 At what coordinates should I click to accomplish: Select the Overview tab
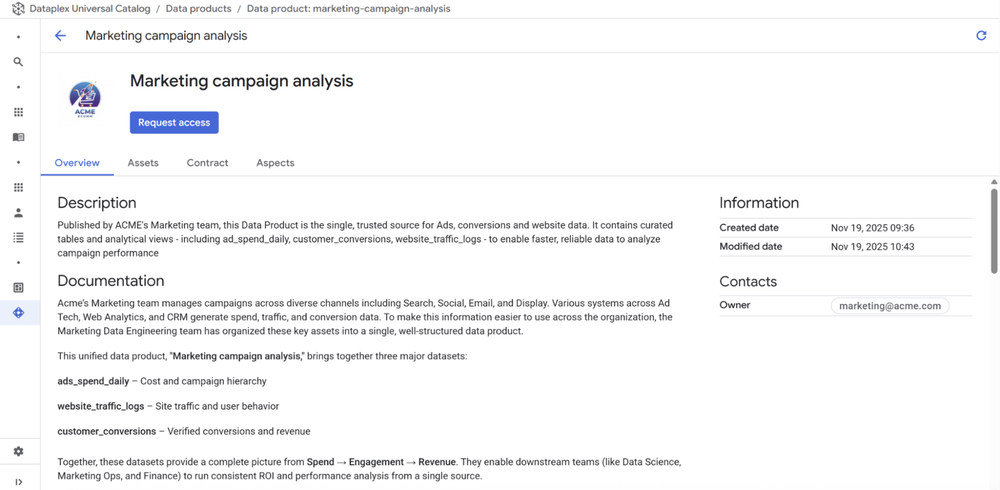(x=77, y=163)
